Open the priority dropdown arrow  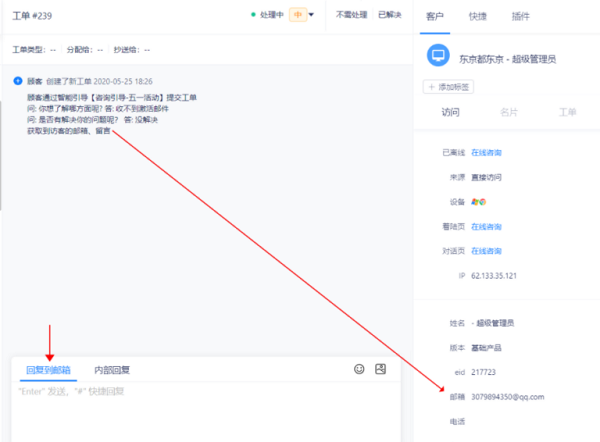311,15
